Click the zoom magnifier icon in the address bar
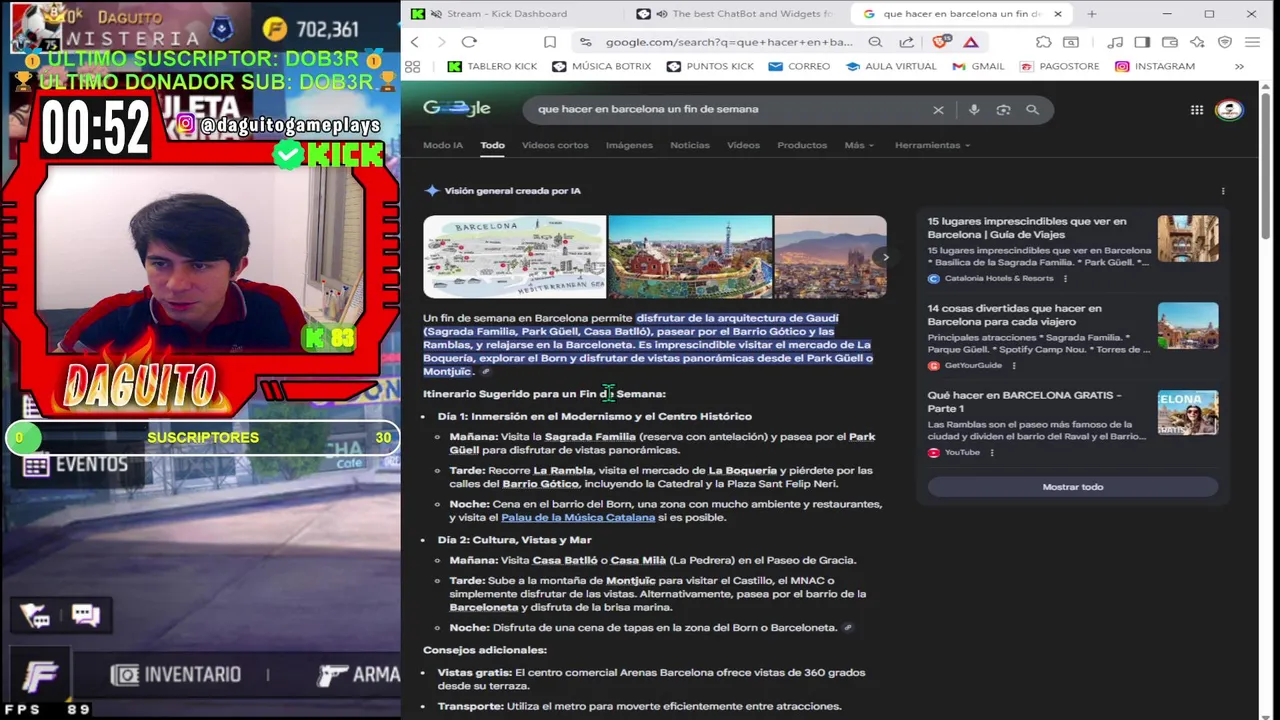This screenshot has height=720, width=1280. pos(875,42)
